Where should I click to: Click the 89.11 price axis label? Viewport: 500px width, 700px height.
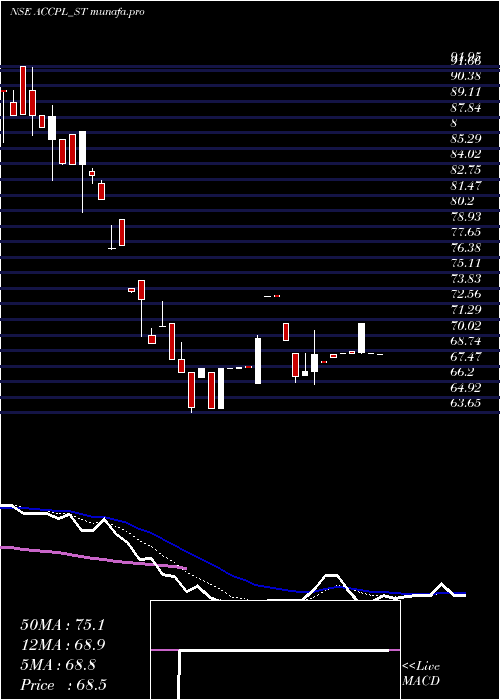click(466, 92)
